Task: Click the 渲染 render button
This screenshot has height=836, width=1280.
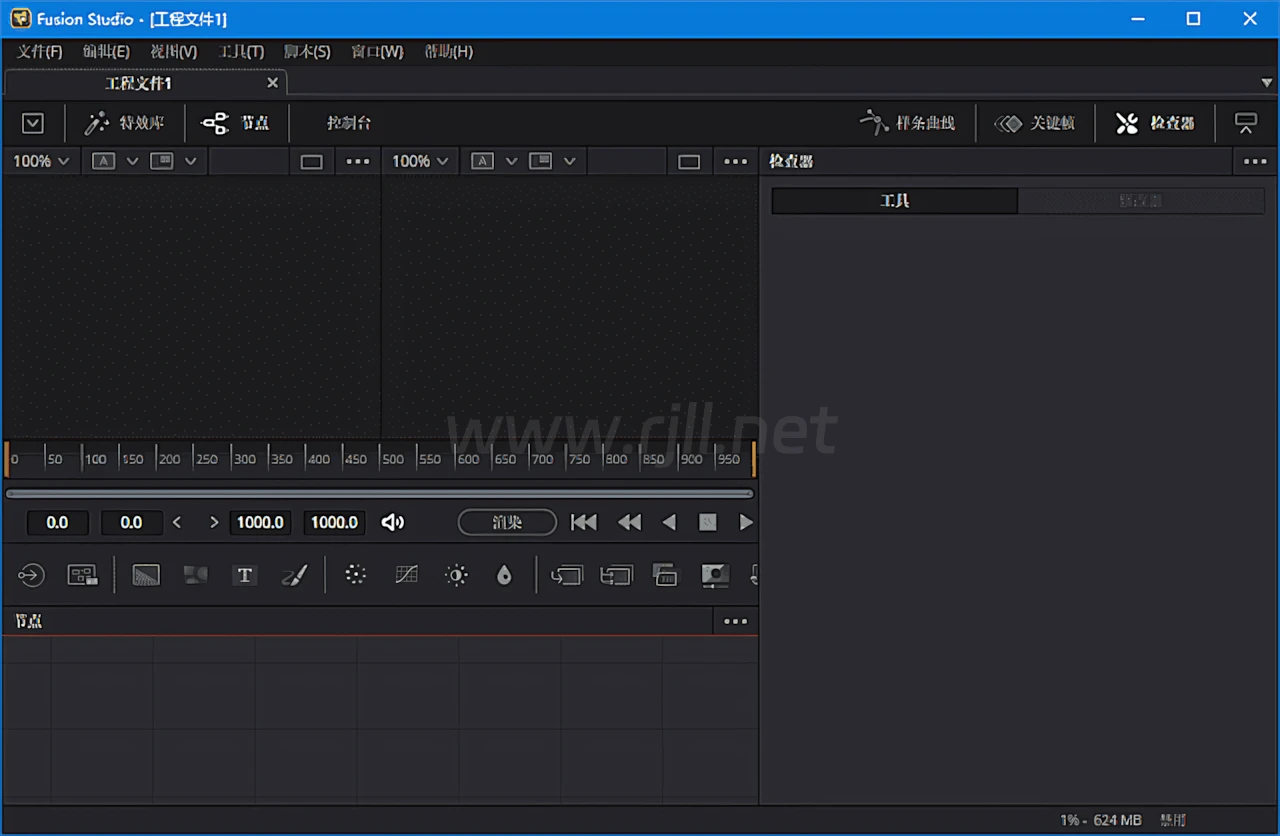Action: pyautogui.click(x=507, y=522)
